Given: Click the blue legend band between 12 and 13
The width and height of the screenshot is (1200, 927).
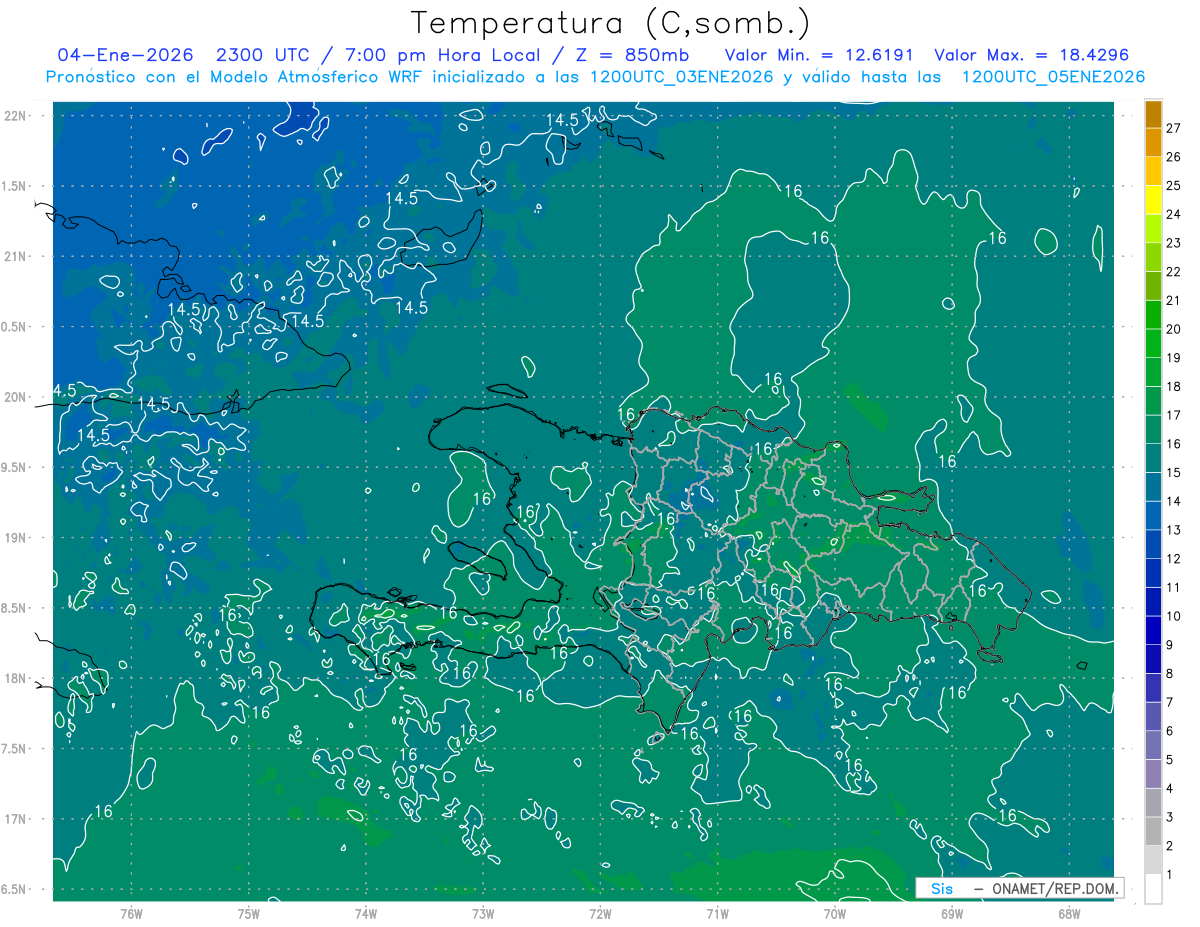Looking at the screenshot, I should coord(1153,544).
